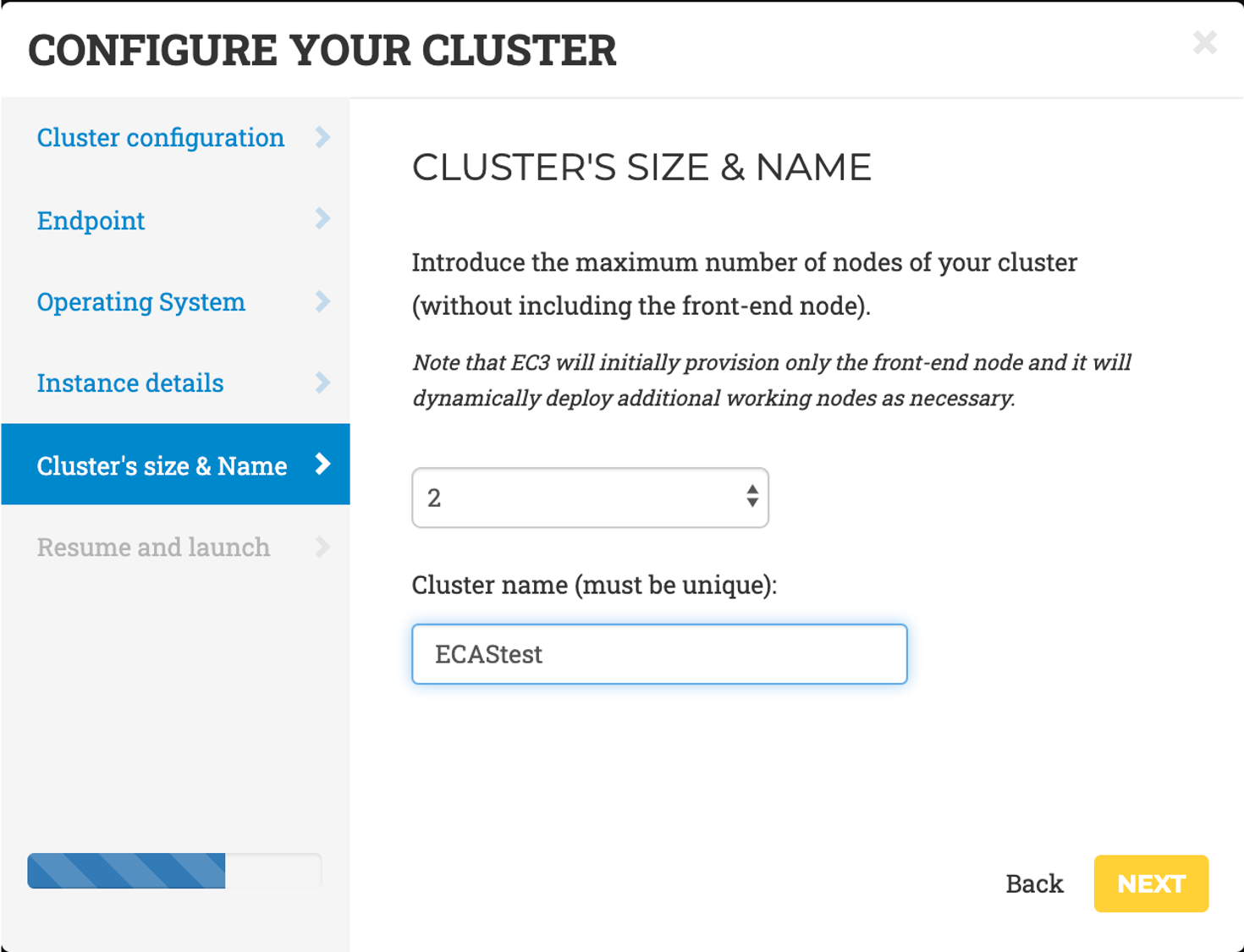
Task: Select the Resume and launch step
Action: click(153, 547)
